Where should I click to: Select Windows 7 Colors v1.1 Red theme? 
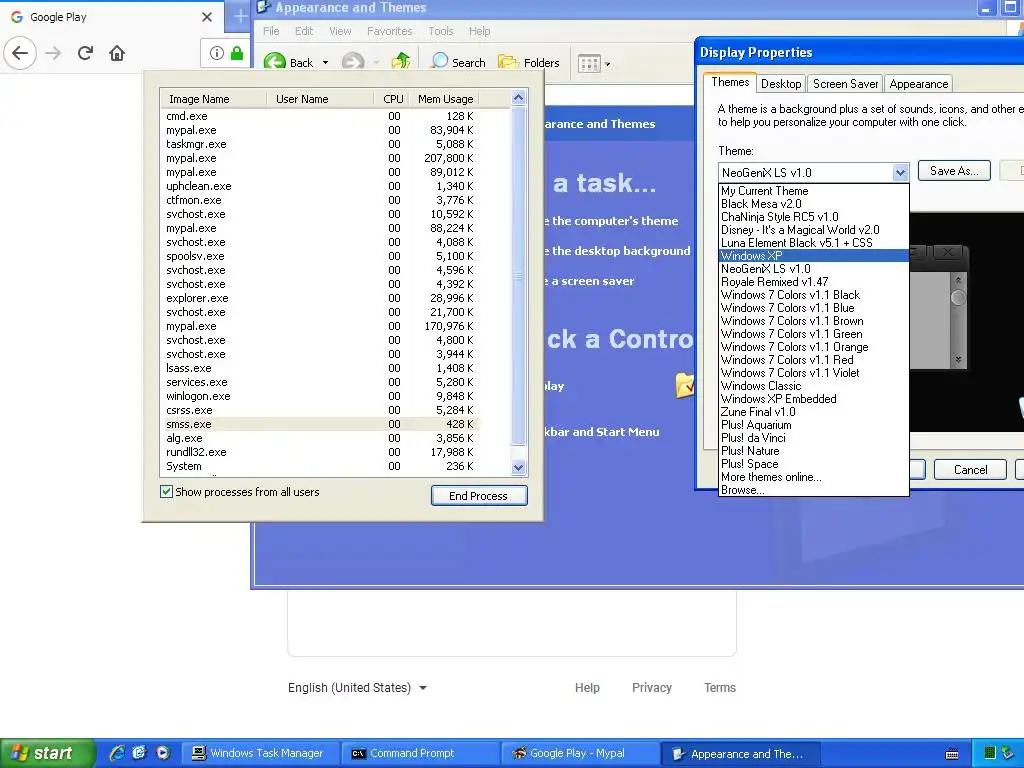point(814,359)
